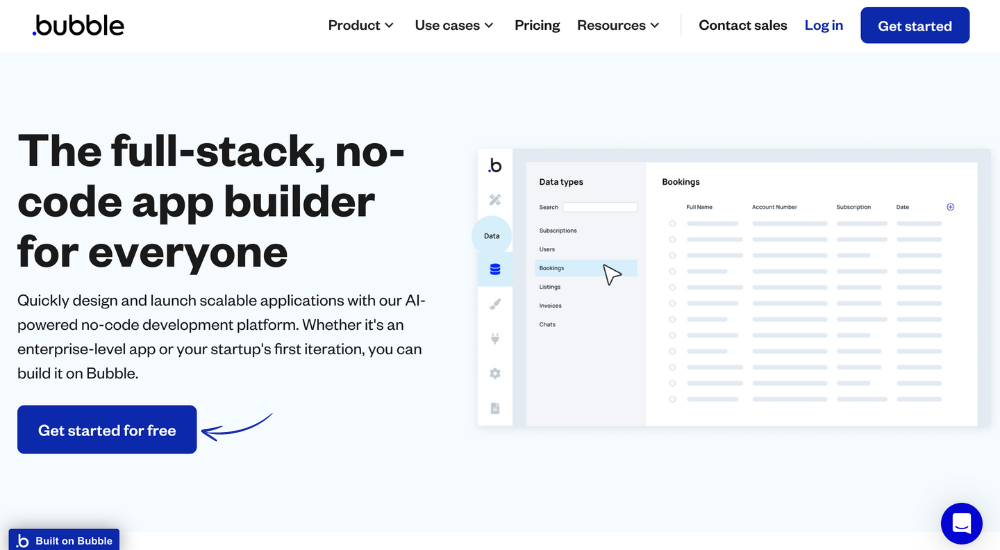Click the Date column header
Image resolution: width=1000 pixels, height=550 pixels.
(902, 207)
